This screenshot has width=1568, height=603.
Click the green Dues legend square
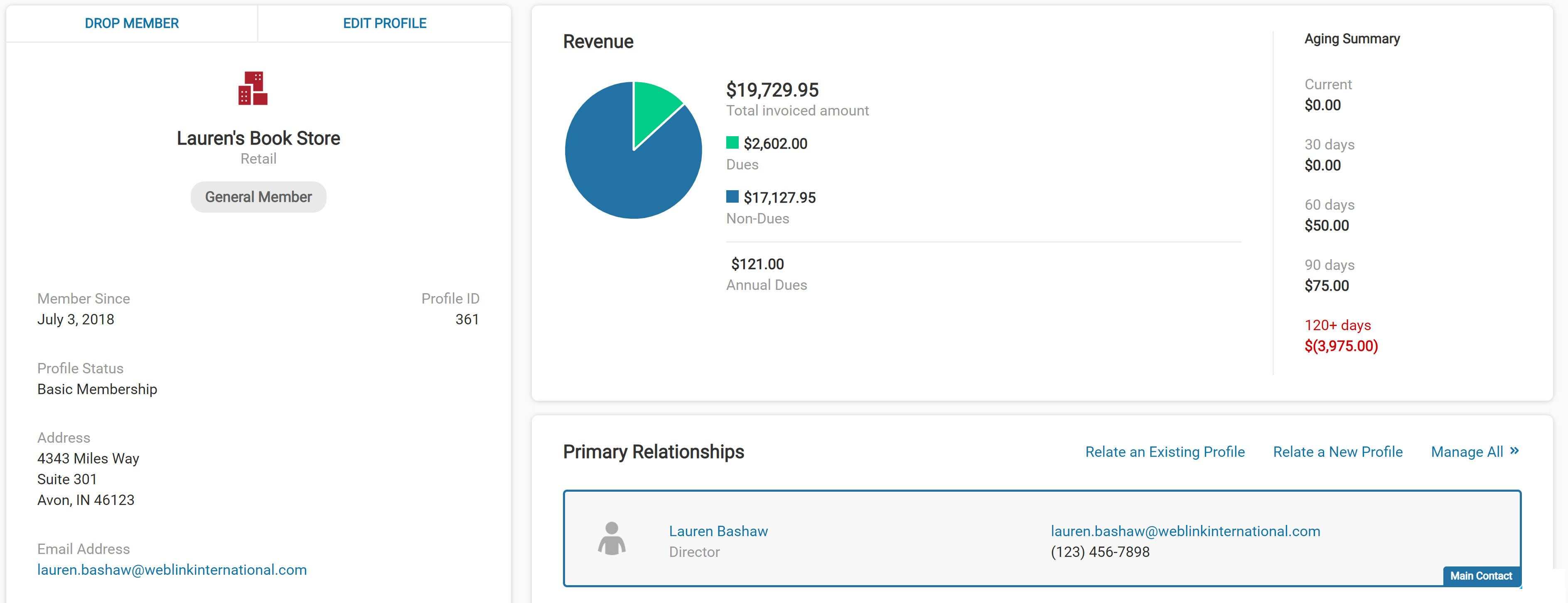(732, 142)
